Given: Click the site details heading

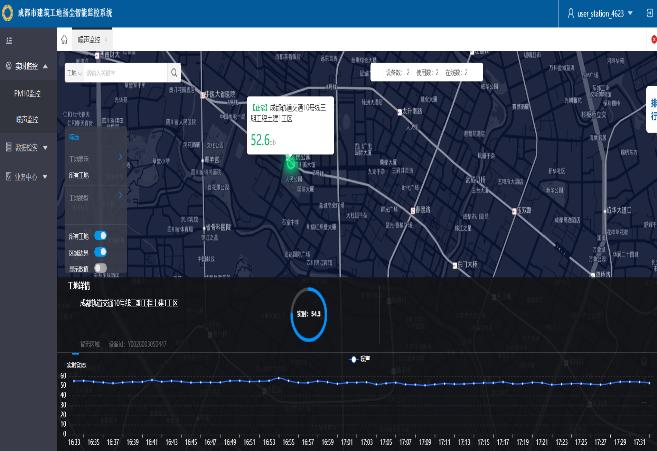Looking at the screenshot, I should coord(79,286).
